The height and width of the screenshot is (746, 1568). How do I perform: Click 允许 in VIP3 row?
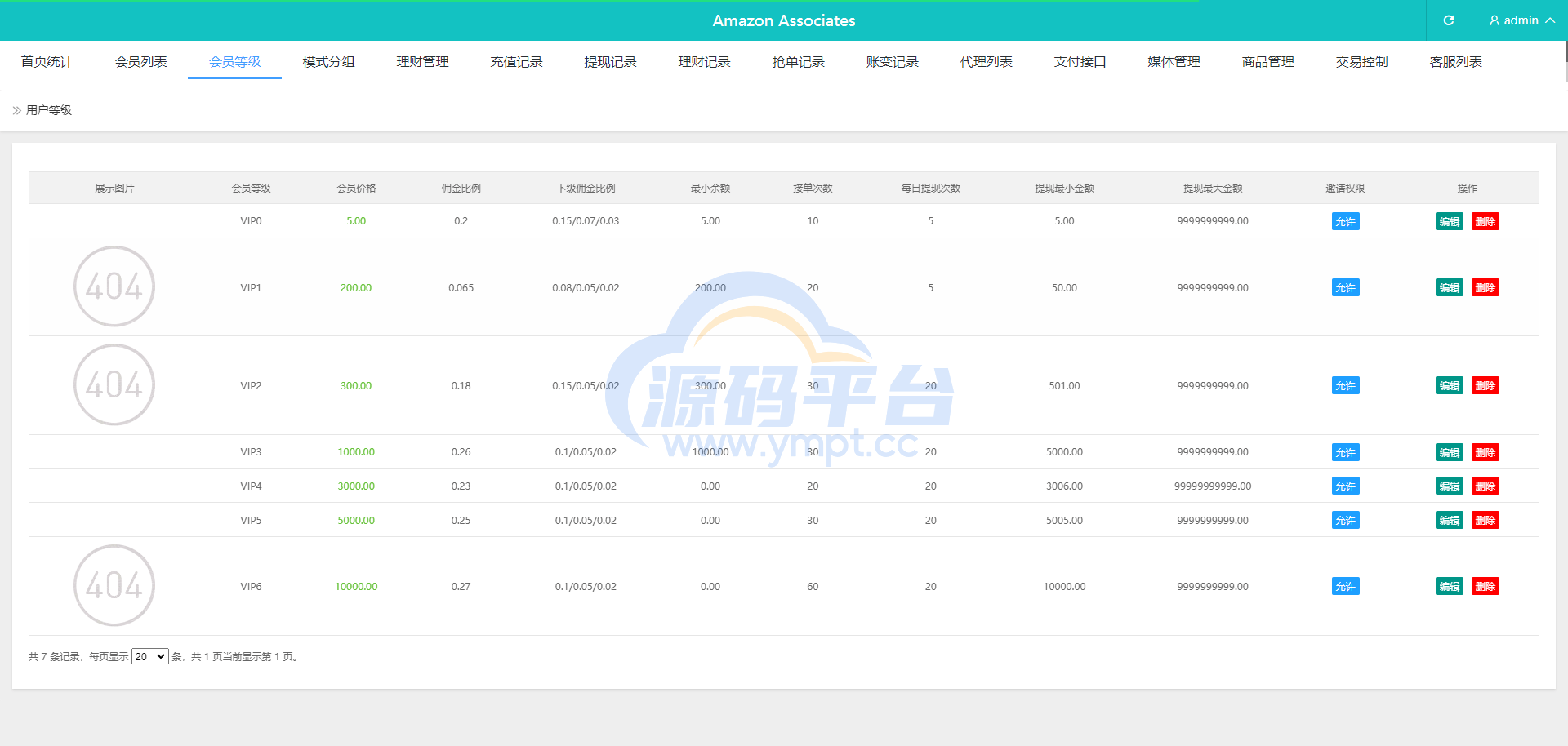click(1345, 452)
